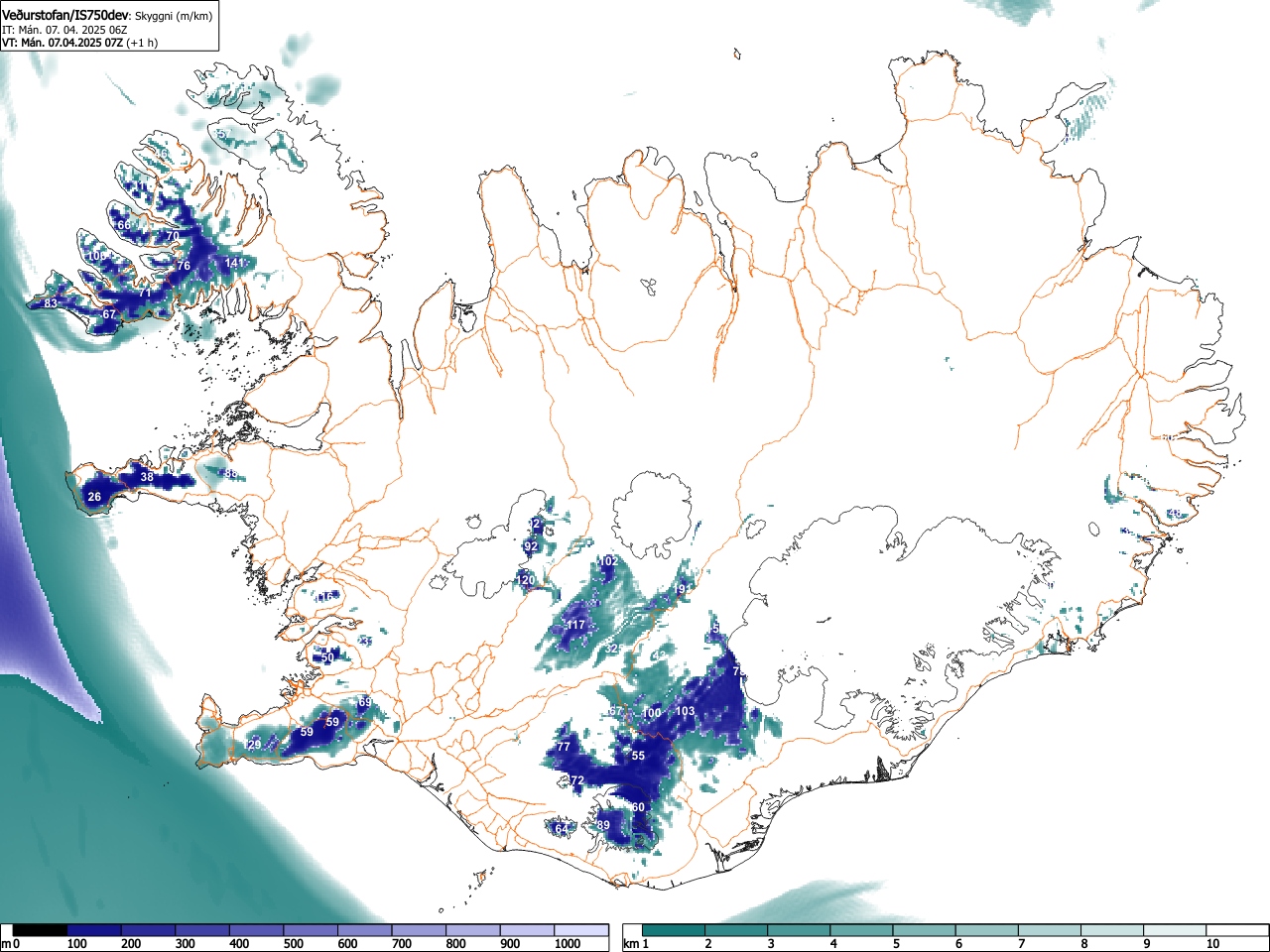Click the '600' meter legend tick label
Viewport: 1270px width, 952px height.
(x=347, y=944)
